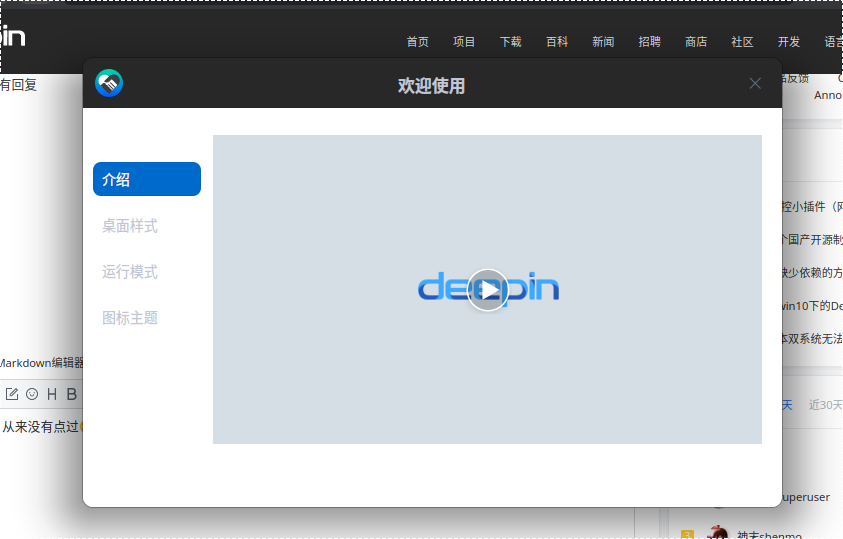Open the 双系统无法 forum post link
This screenshot has width=843, height=539.
coord(812,339)
